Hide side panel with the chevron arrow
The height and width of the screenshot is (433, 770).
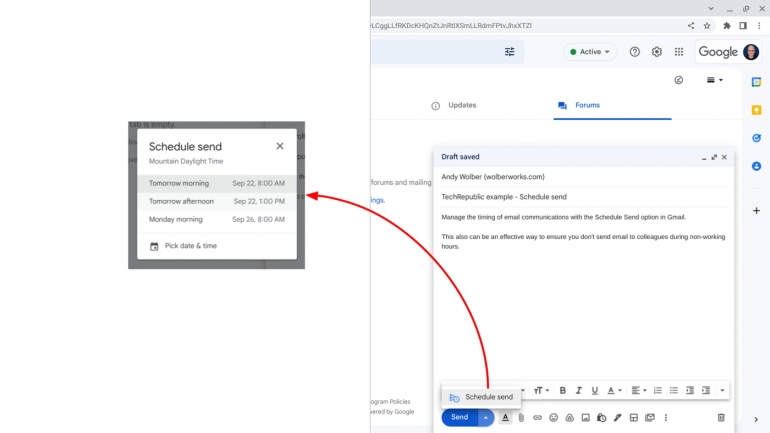pyautogui.click(x=756, y=419)
